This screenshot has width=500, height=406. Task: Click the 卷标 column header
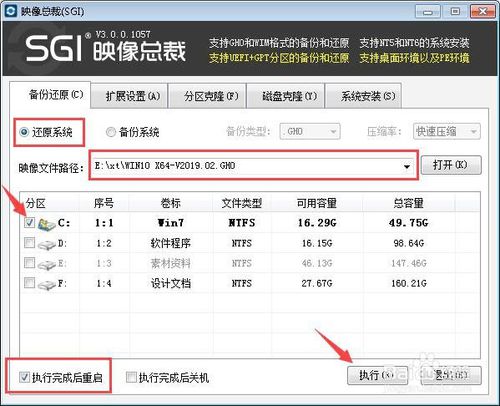point(171,203)
